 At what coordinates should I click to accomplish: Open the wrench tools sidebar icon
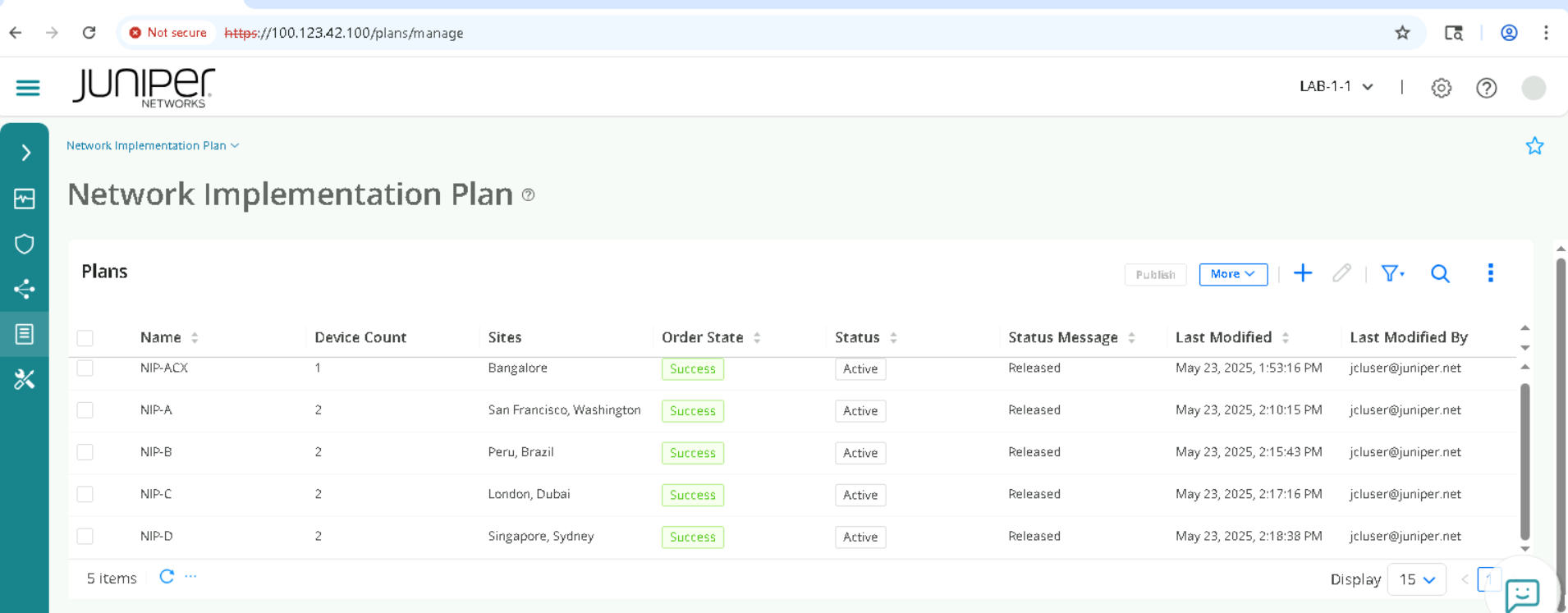[25, 379]
